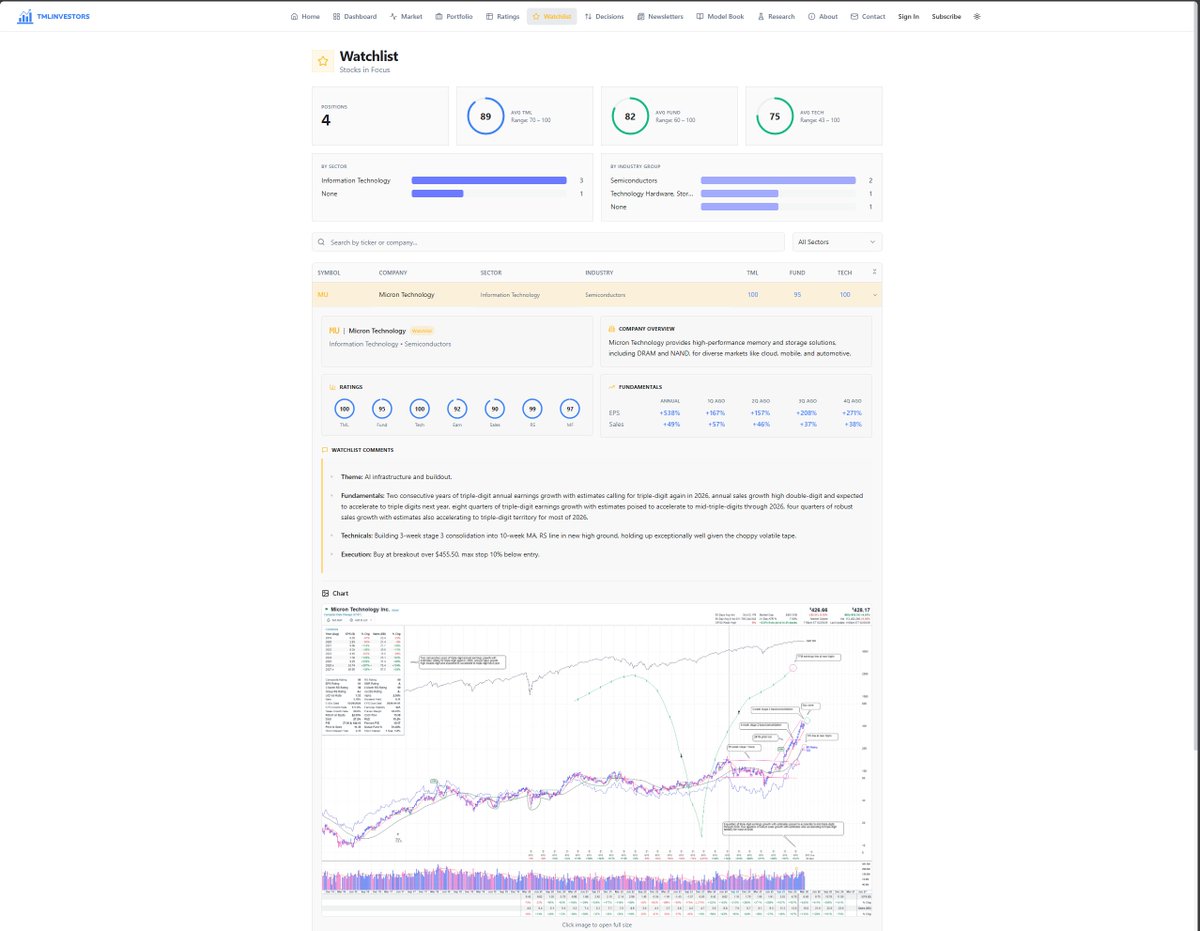Click the 'Click image to open full size' caption
Viewport: 1200px width, 931px height.
[597, 923]
